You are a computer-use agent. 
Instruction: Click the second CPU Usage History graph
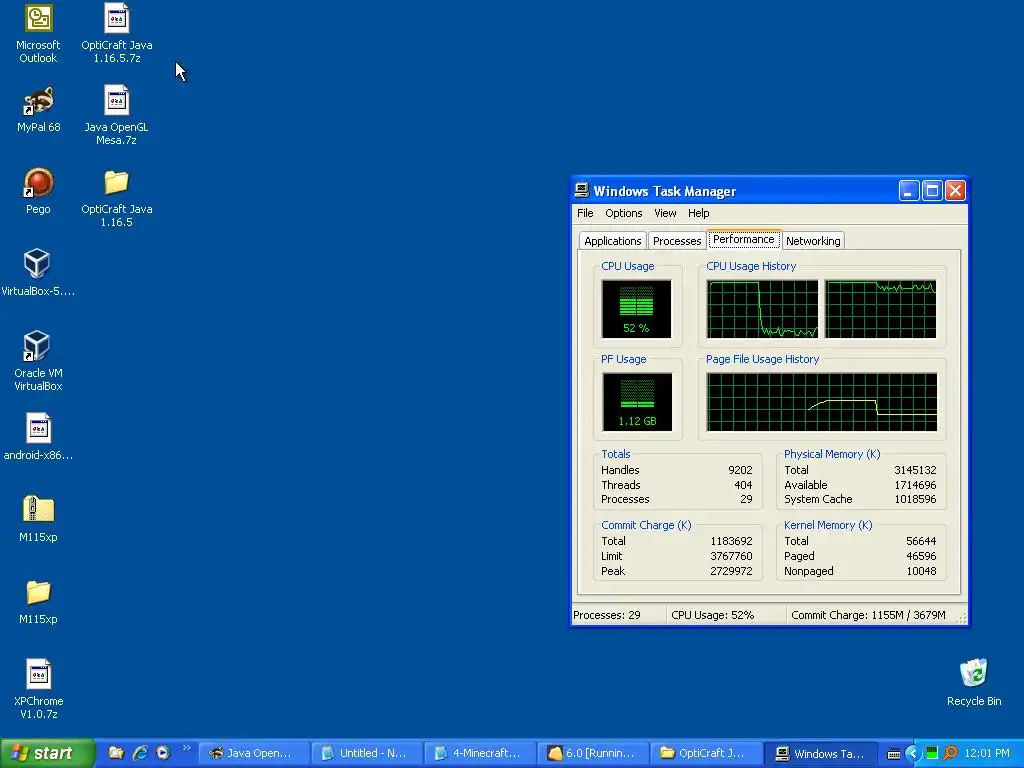click(880, 309)
